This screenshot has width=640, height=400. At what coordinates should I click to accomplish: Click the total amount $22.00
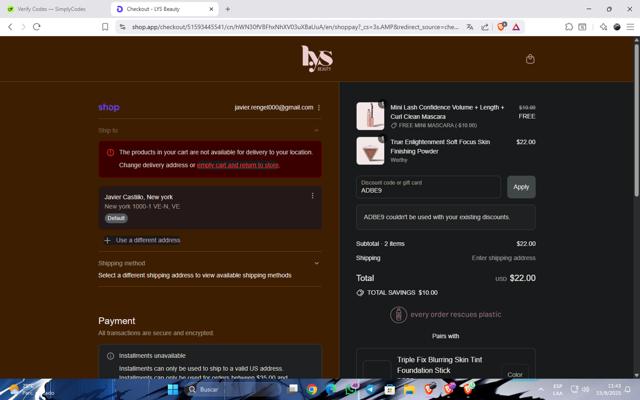coord(522,278)
